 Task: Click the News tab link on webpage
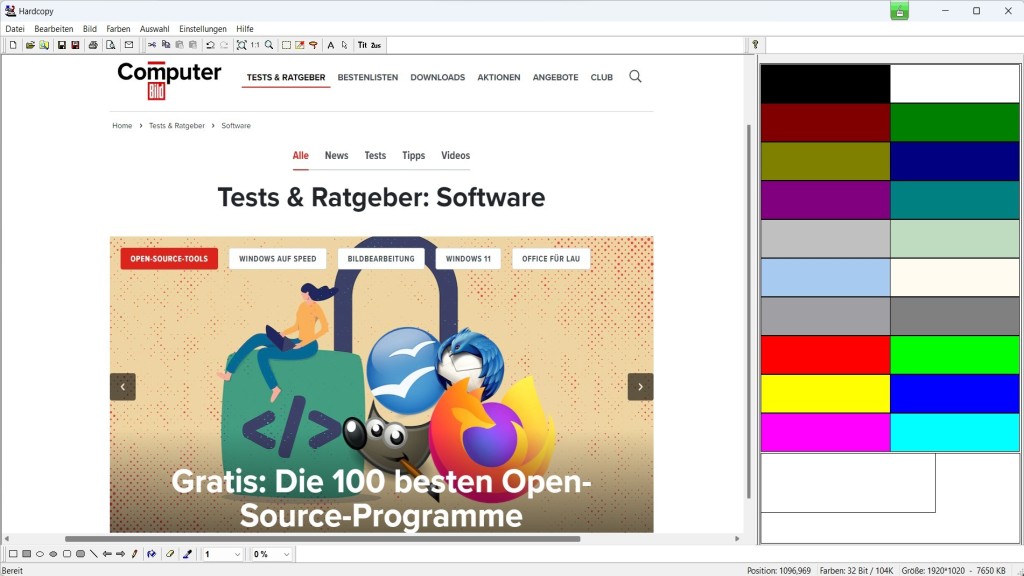(336, 156)
